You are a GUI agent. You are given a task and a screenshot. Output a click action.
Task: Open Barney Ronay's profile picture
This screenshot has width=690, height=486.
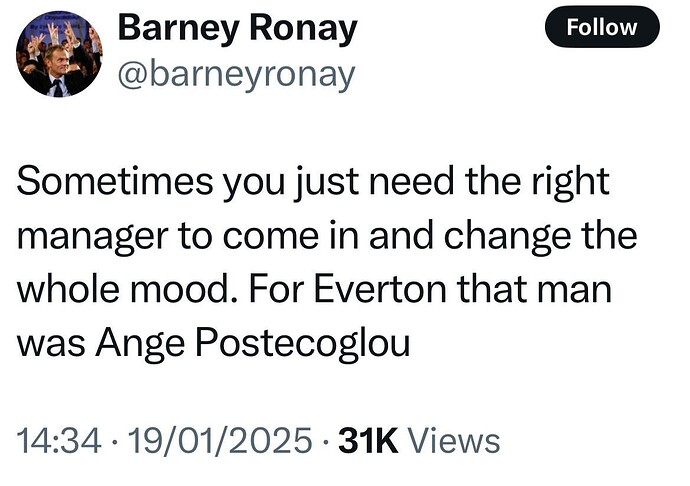tap(59, 54)
